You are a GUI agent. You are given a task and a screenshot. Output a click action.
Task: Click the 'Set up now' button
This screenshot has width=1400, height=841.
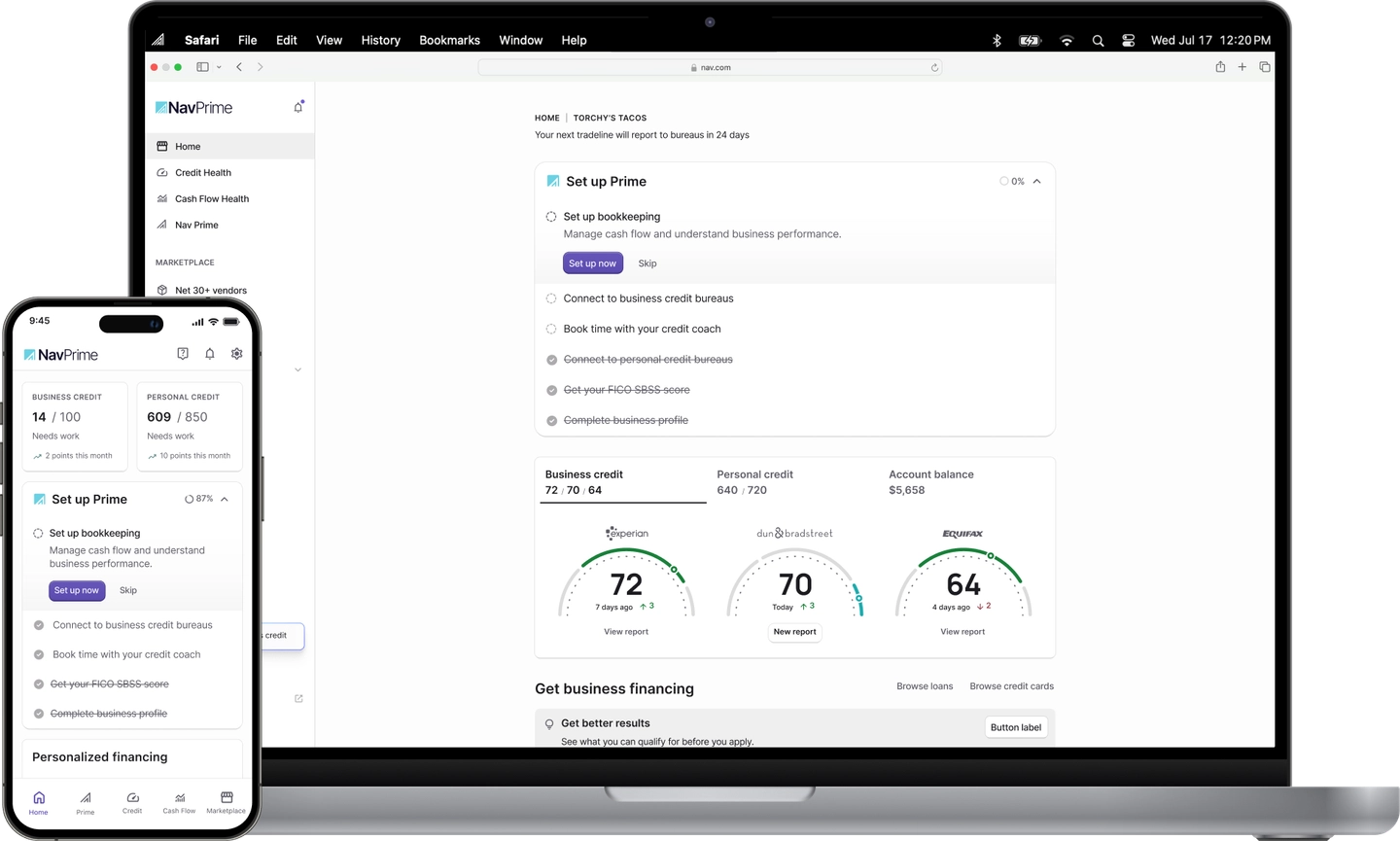pos(592,263)
